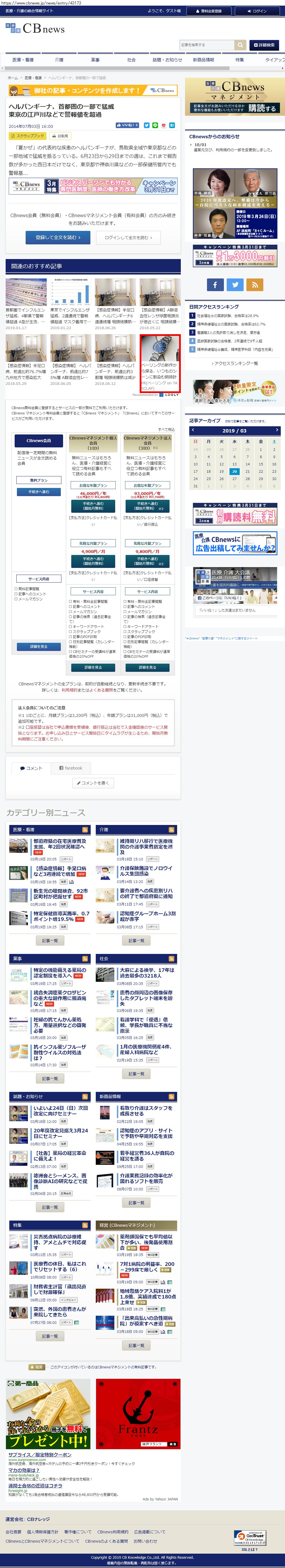
Task: Open the 医療・看護 navigation menu
Action: [x=23, y=60]
